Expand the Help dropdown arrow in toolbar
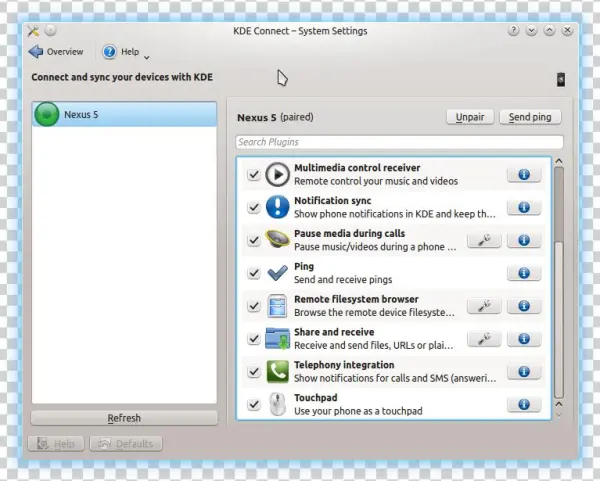 147,56
